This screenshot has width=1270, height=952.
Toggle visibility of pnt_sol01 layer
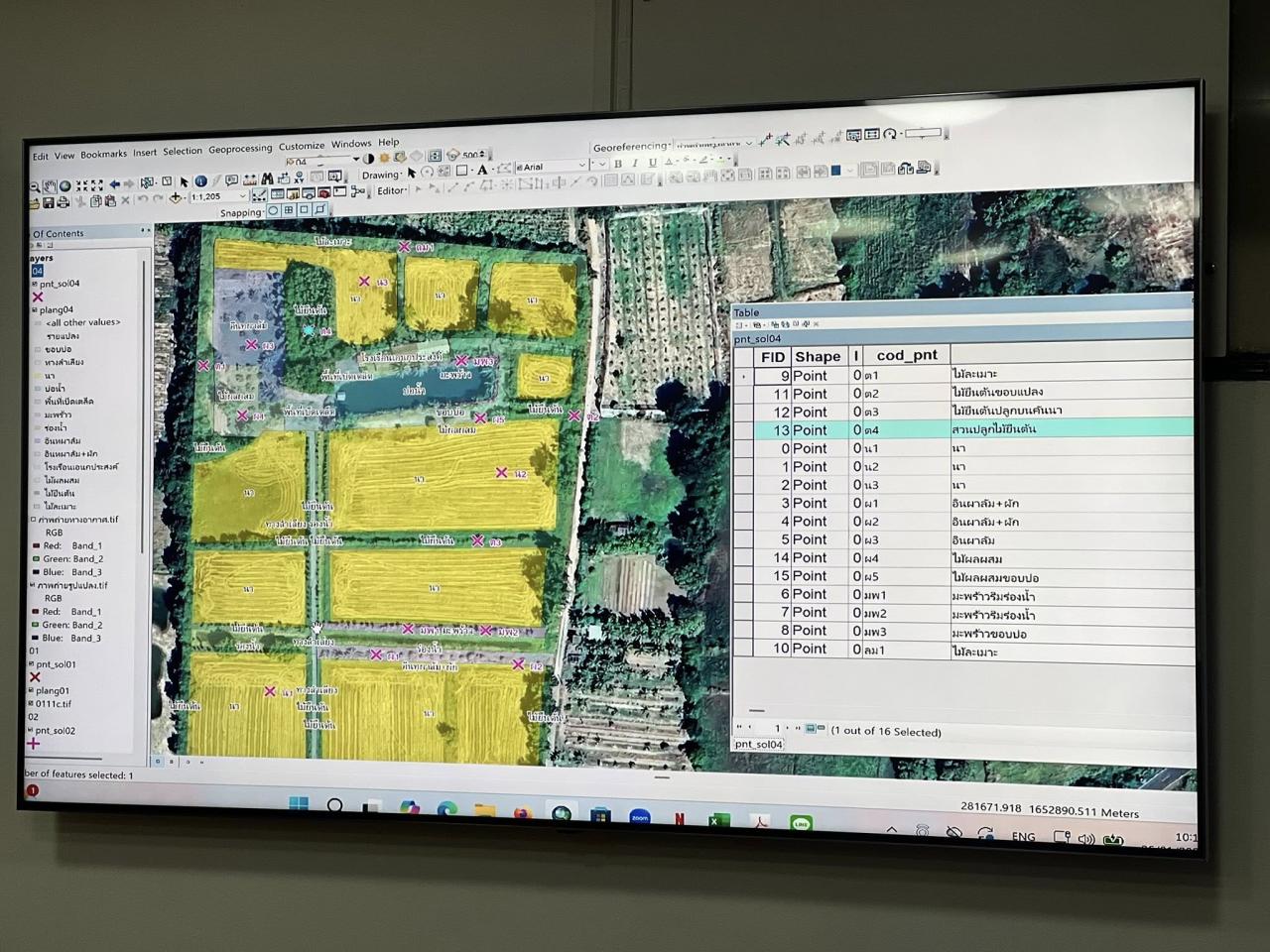coord(32,663)
